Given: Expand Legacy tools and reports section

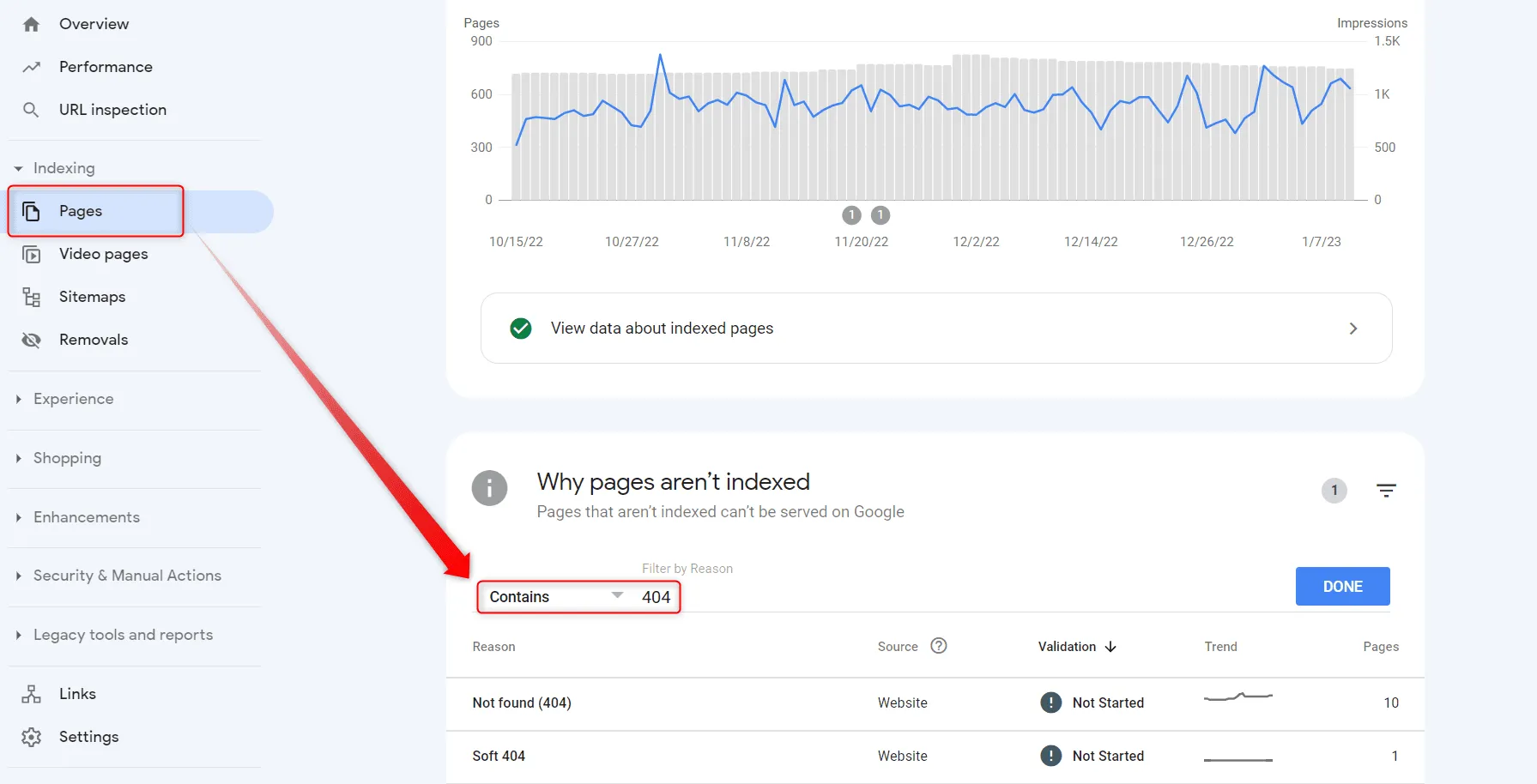Looking at the screenshot, I should tap(18, 635).
